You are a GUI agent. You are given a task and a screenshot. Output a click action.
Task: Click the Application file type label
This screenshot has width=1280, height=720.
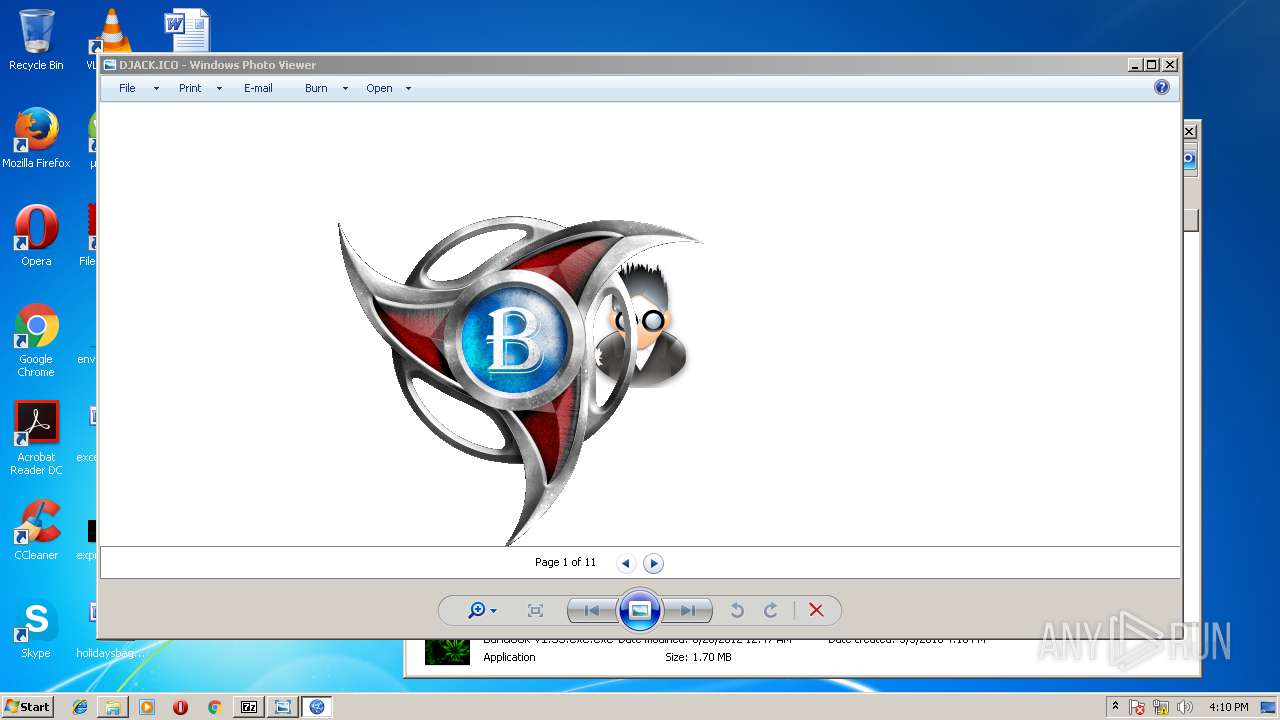509,657
